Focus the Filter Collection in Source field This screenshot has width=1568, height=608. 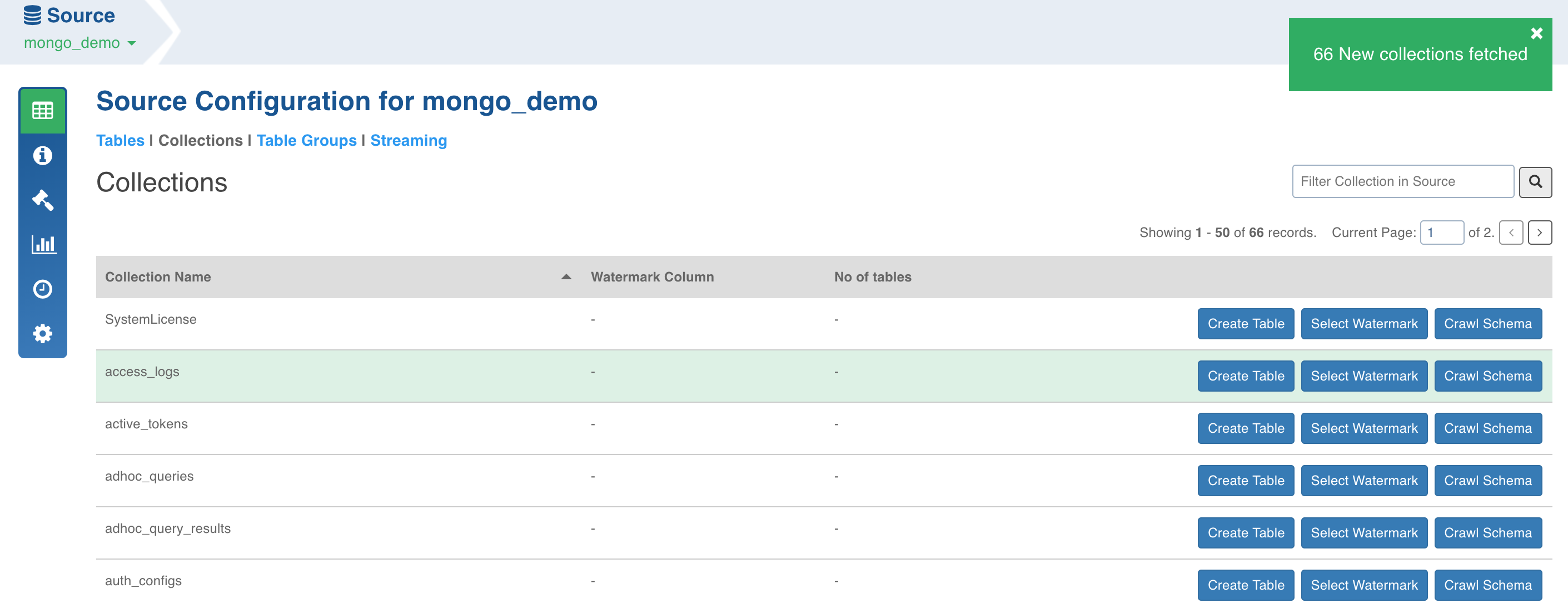(x=1402, y=181)
